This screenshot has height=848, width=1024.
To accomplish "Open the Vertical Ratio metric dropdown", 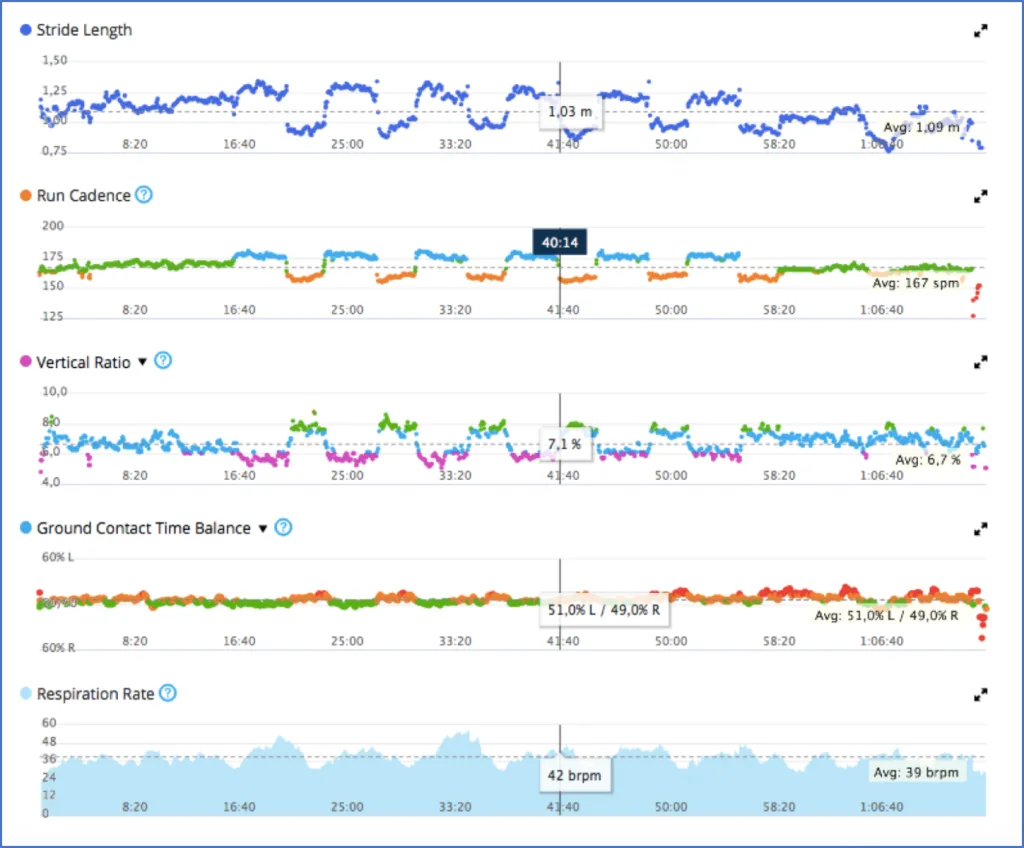I will point(142,362).
